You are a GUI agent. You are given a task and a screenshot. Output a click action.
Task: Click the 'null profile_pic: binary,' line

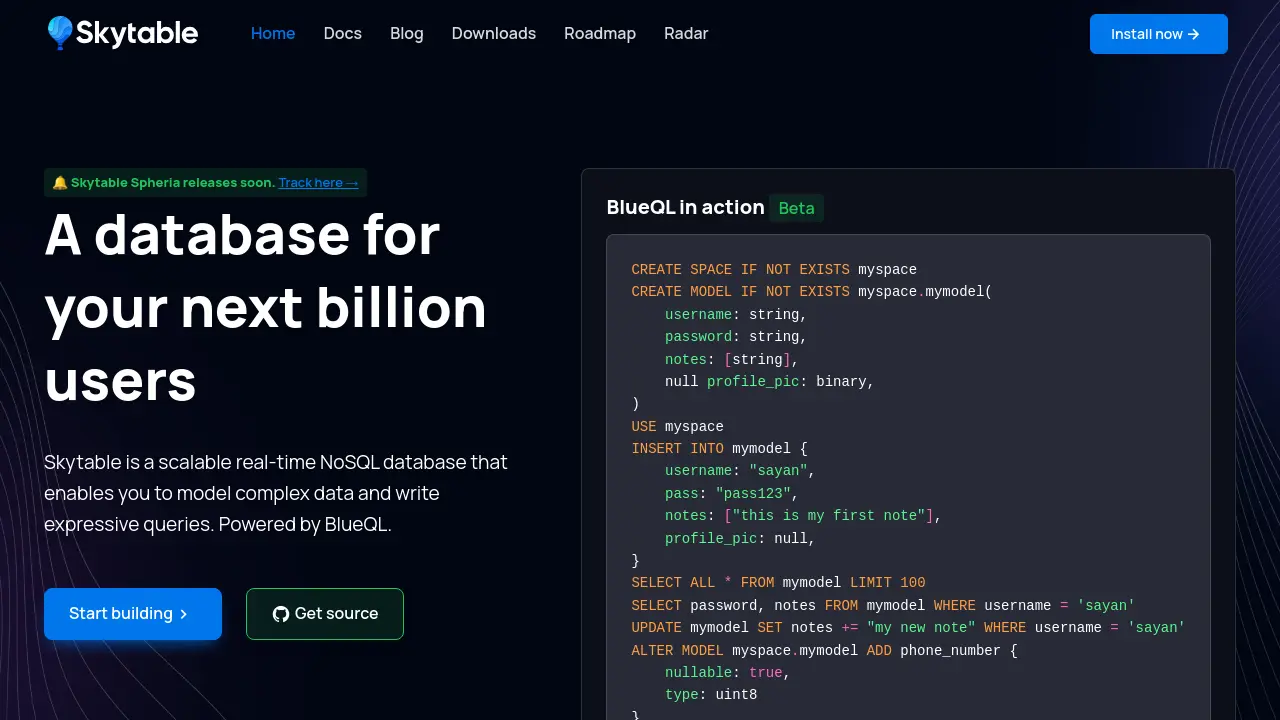tap(770, 382)
